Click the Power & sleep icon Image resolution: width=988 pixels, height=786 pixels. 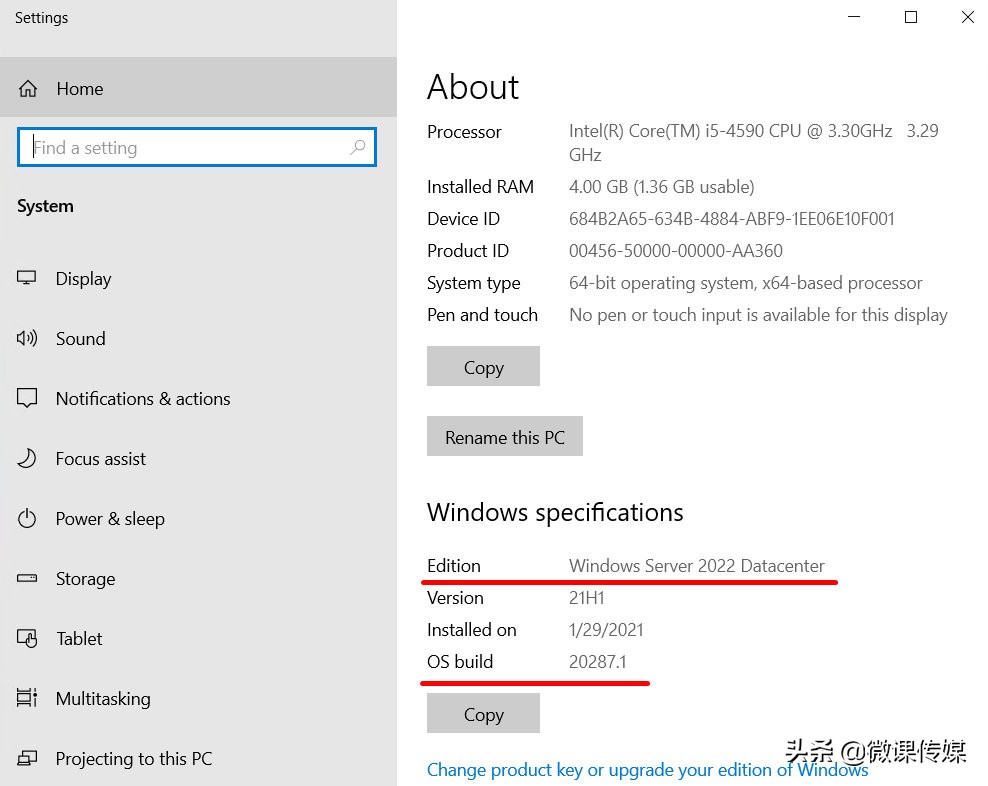click(26, 519)
